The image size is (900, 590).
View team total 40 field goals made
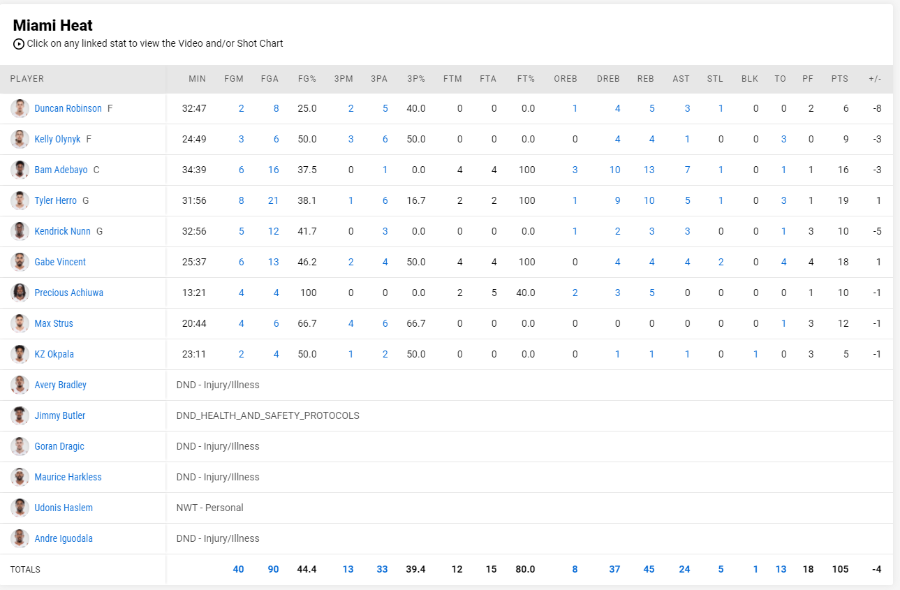tap(238, 569)
